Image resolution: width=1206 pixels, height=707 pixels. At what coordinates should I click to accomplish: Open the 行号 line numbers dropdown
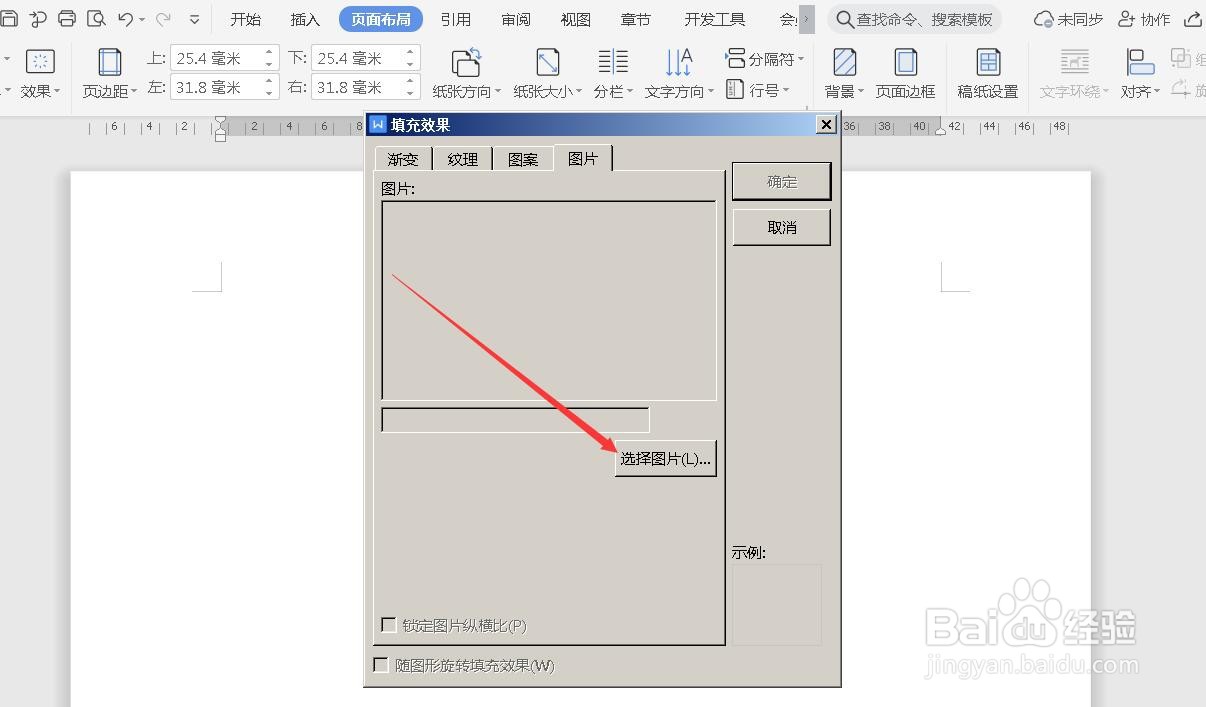[757, 90]
